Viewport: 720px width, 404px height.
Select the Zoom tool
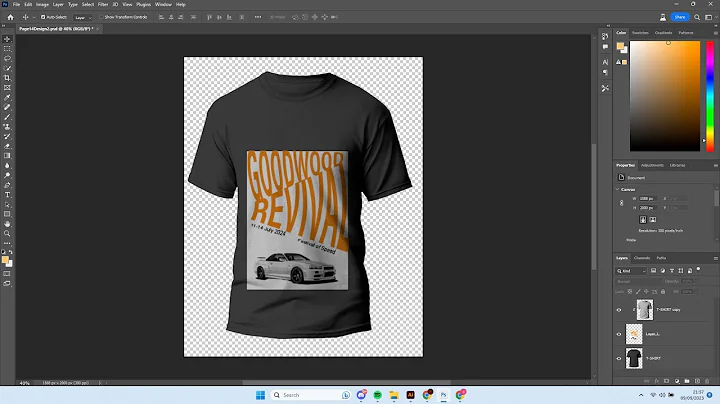[x=7, y=234]
